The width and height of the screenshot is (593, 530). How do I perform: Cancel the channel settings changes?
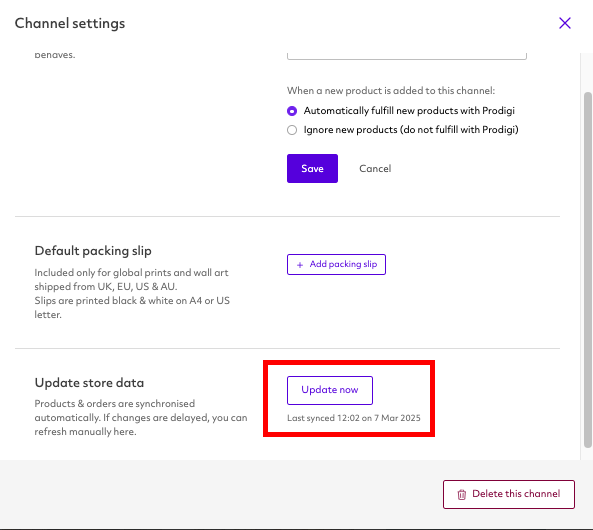point(375,168)
